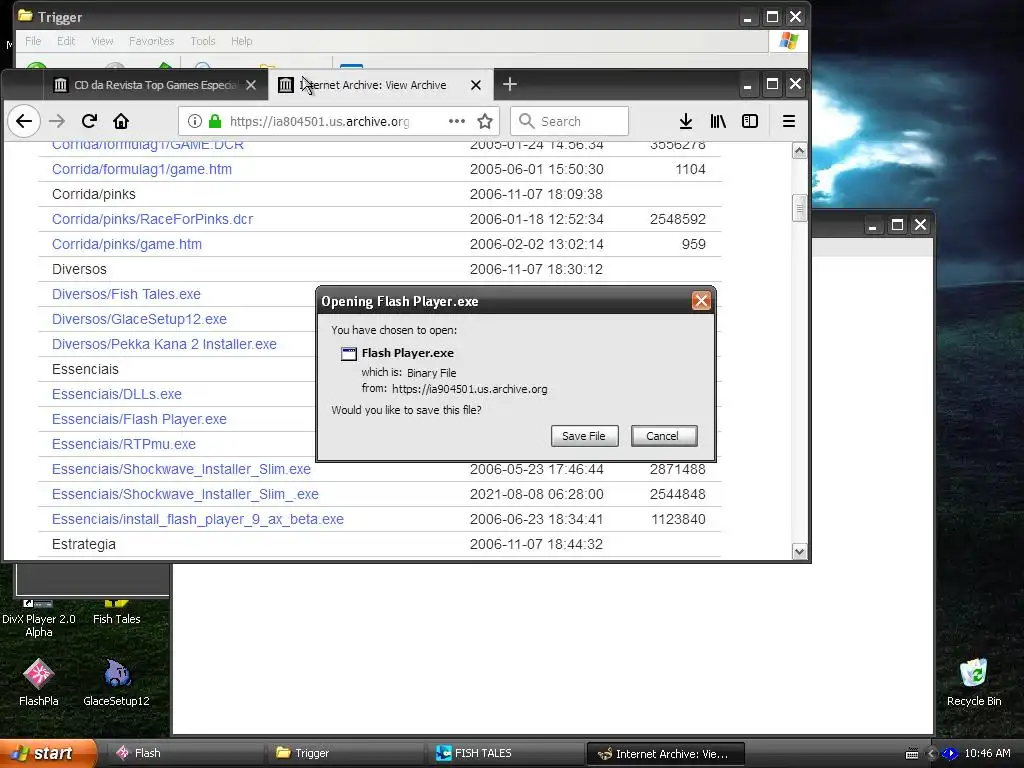Open the Library bookshelf icon
The width and height of the screenshot is (1024, 768).
pos(718,121)
